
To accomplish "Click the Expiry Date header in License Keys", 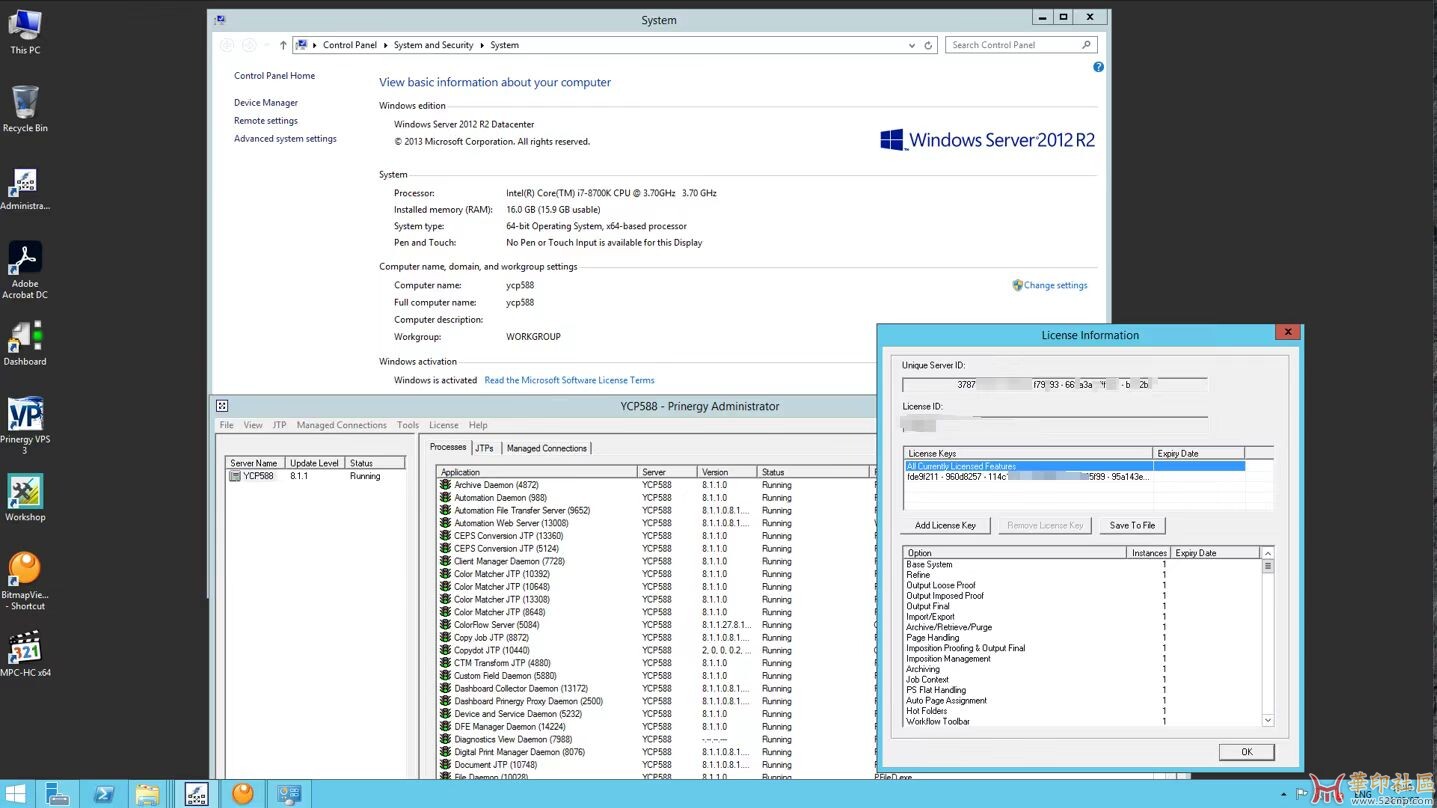I will [1198, 453].
